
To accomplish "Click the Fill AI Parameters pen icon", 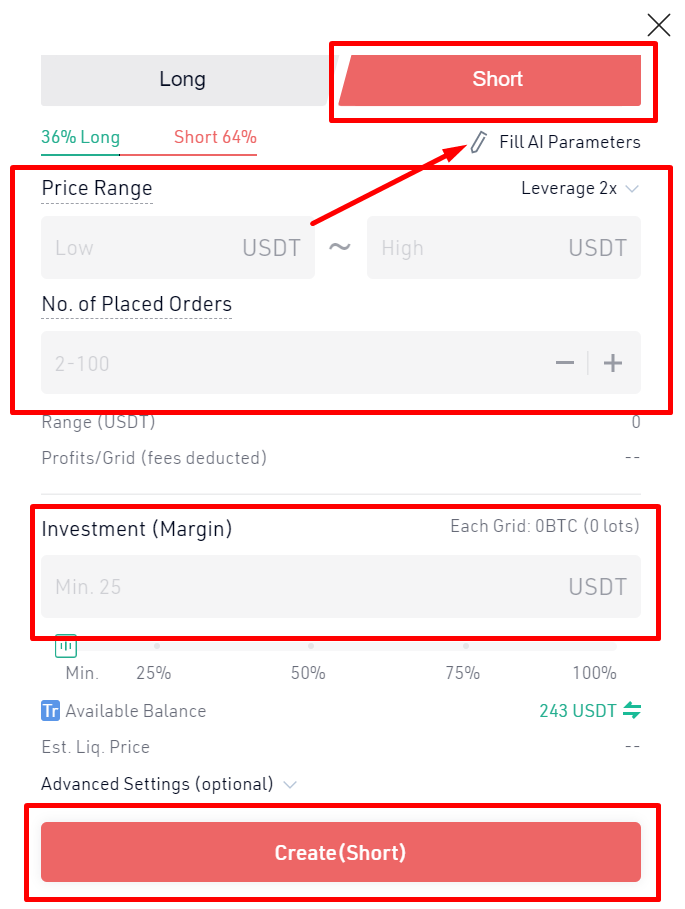I will [478, 142].
